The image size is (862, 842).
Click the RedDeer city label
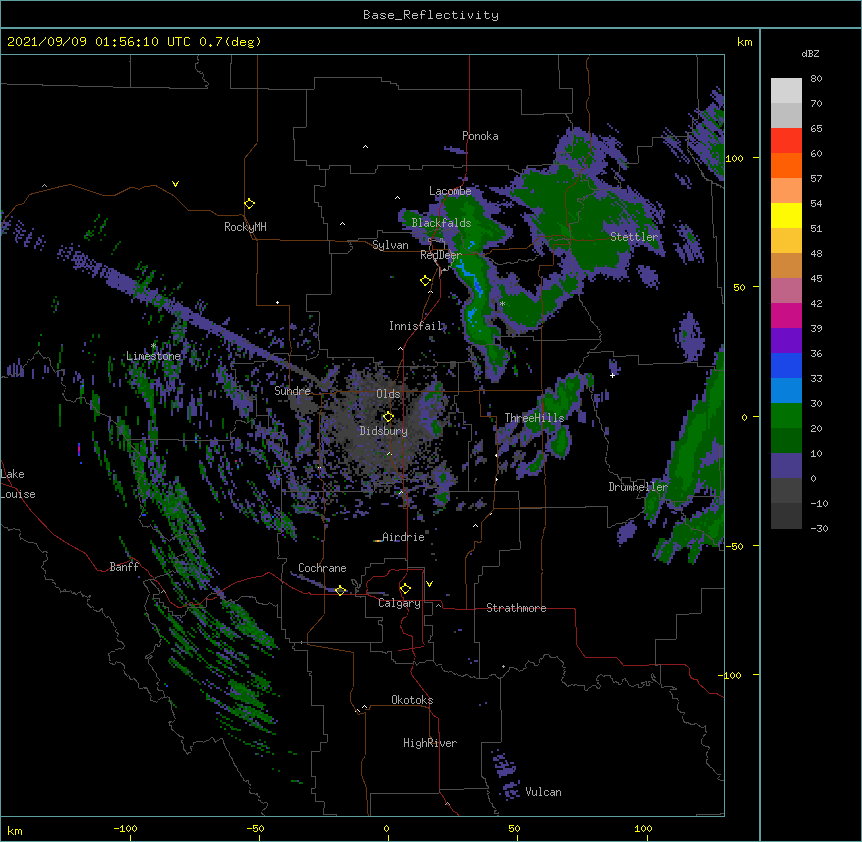pos(441,255)
